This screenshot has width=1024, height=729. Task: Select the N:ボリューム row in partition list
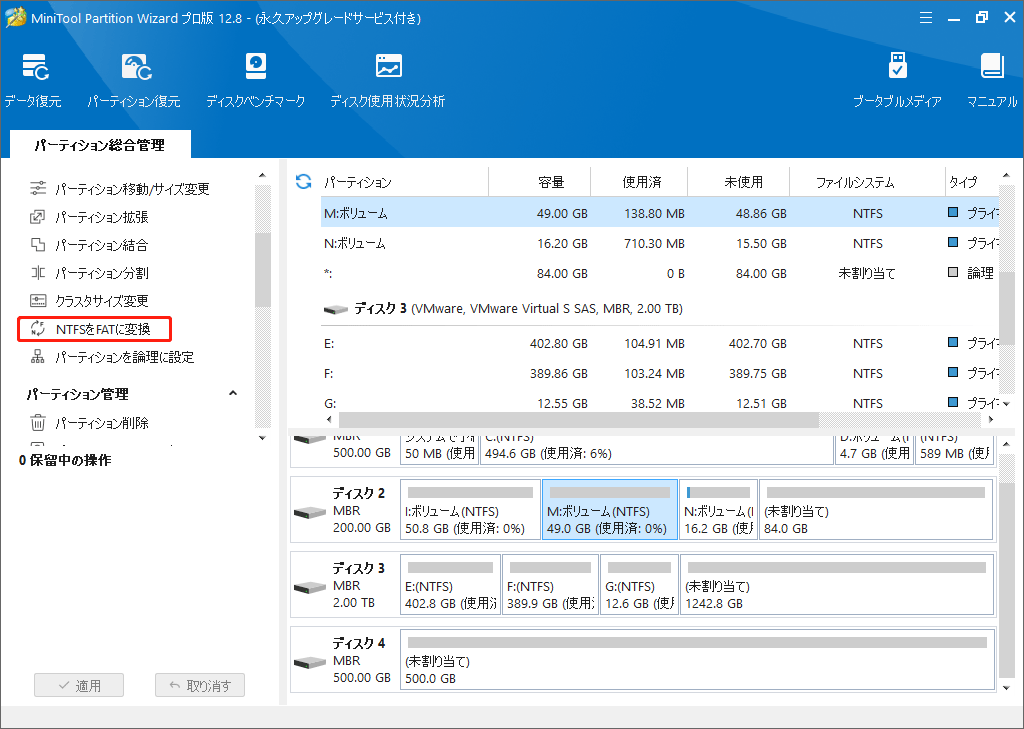click(660, 243)
